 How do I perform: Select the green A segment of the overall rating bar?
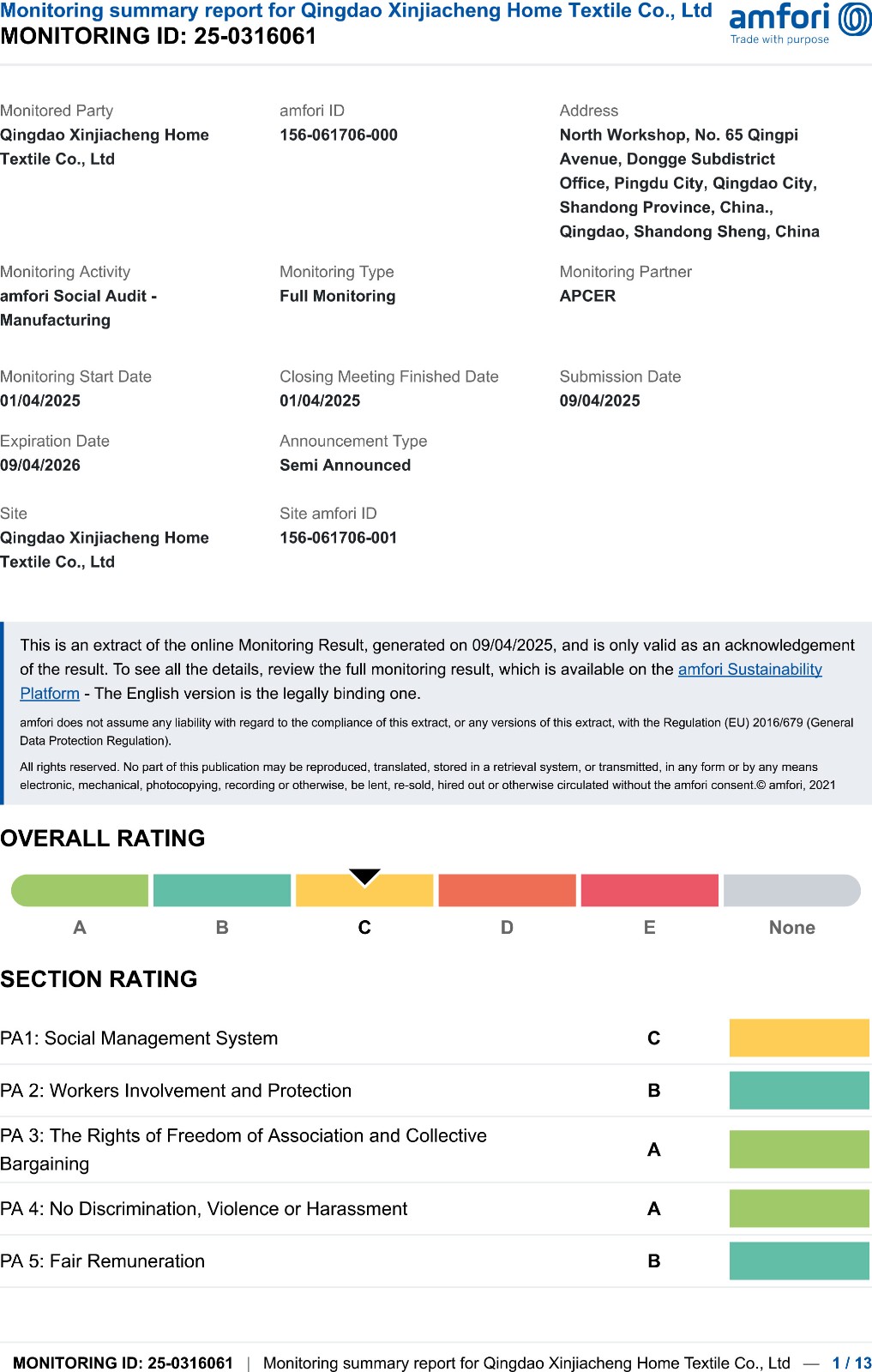(x=80, y=891)
